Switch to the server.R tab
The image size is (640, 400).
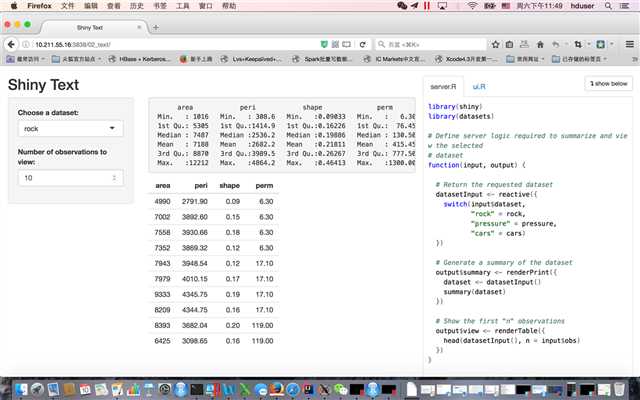click(443, 87)
